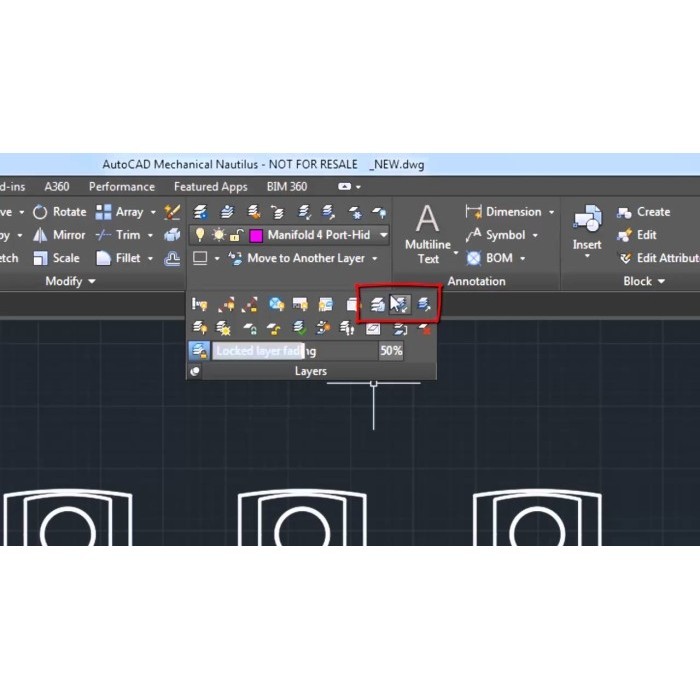Expand the Trim dropdown arrow

[x=150, y=235]
